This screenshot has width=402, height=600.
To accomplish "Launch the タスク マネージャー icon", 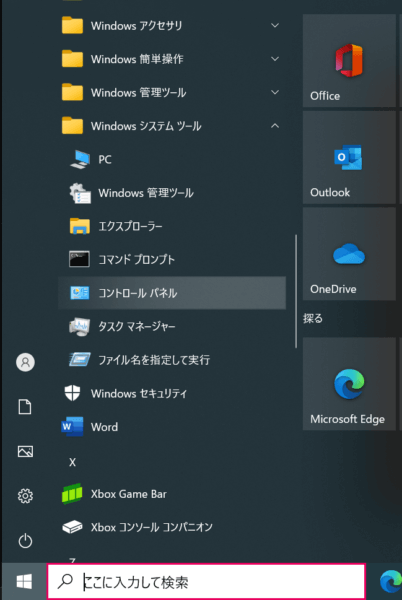I will click(79, 326).
